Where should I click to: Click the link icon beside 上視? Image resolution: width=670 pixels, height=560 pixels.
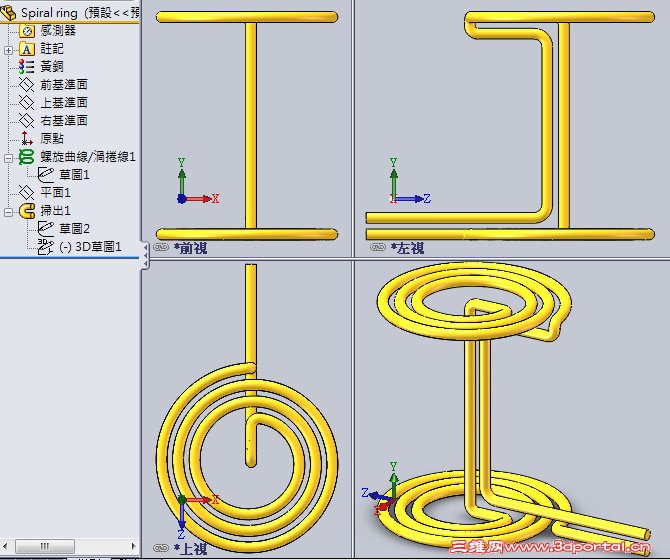(x=161, y=548)
